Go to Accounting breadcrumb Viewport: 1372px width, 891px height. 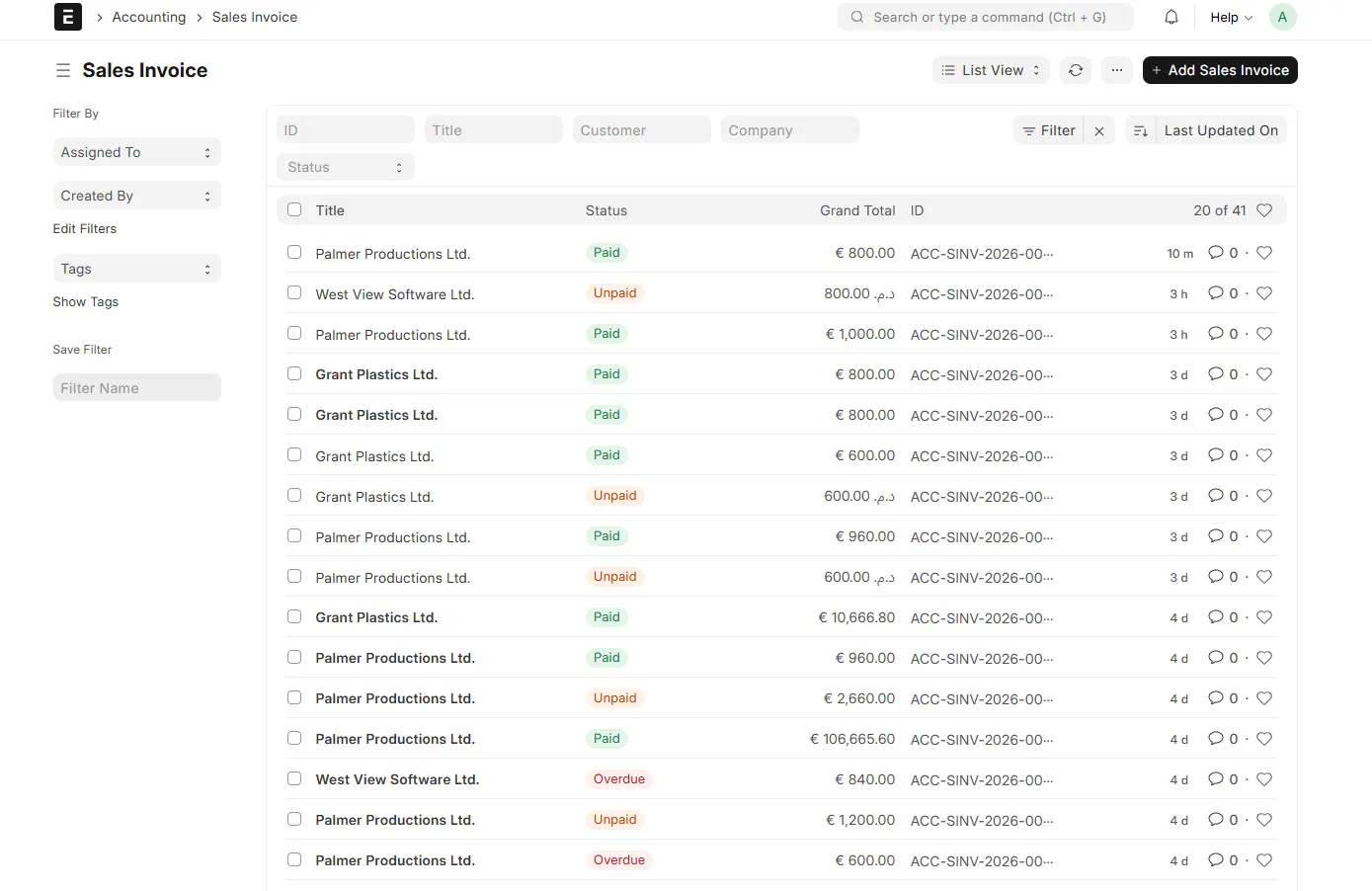[149, 17]
